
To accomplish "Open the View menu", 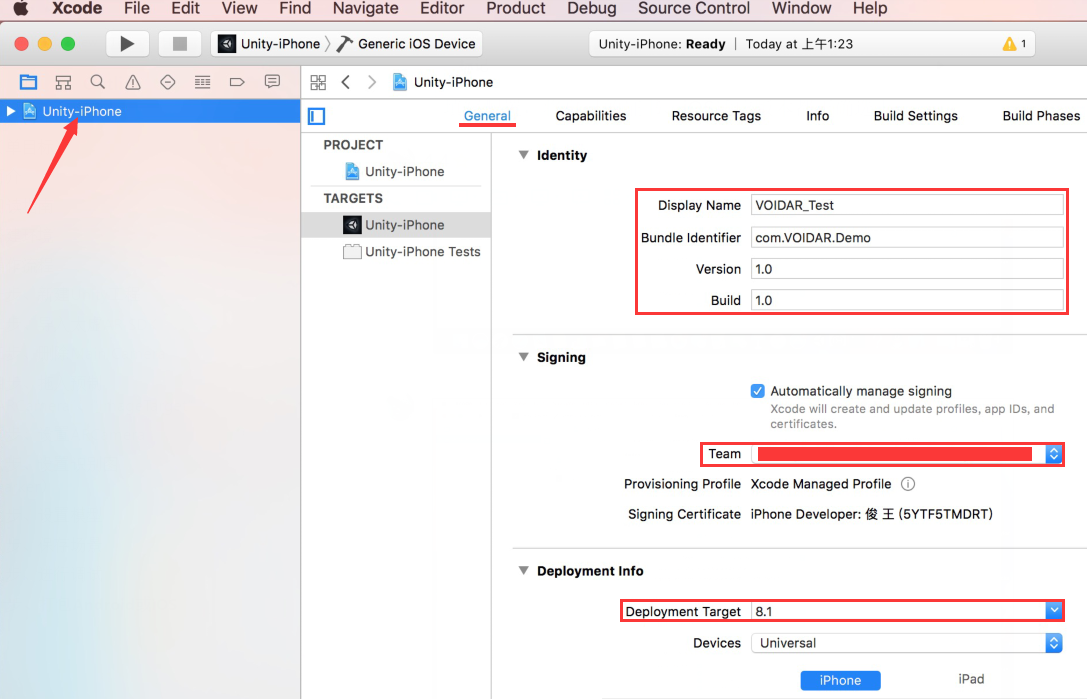I will [239, 8].
